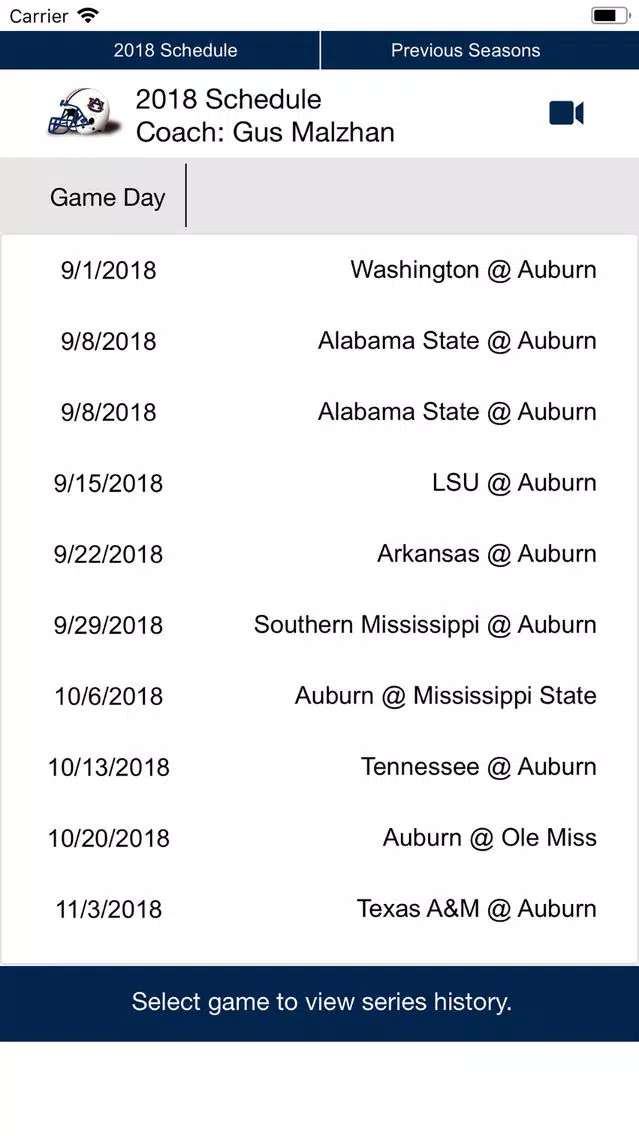Select the Auburn @ Ole Miss game
The height and width of the screenshot is (1136, 639).
pyautogui.click(x=320, y=838)
